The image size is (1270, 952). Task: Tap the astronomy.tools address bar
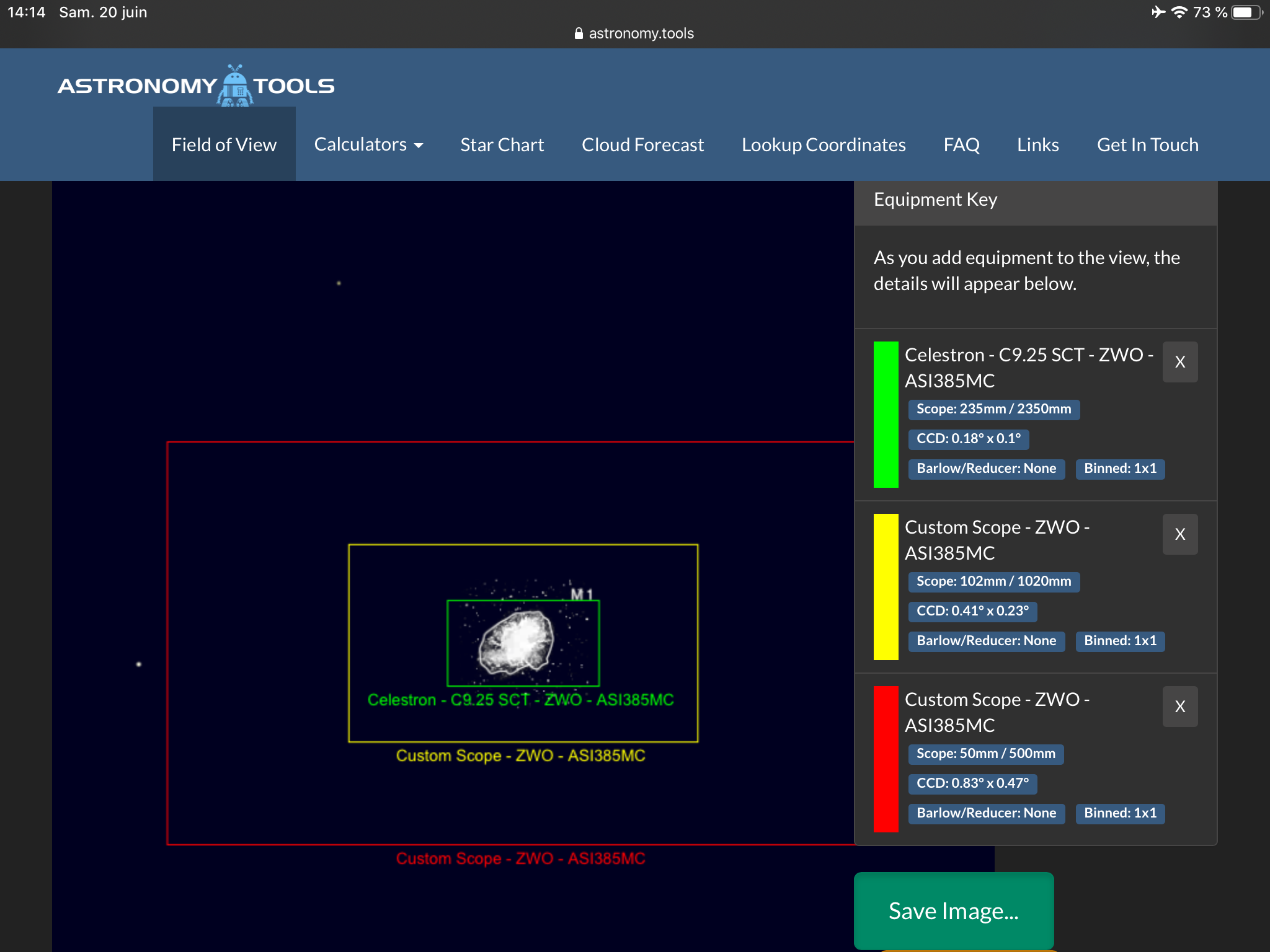click(x=634, y=33)
